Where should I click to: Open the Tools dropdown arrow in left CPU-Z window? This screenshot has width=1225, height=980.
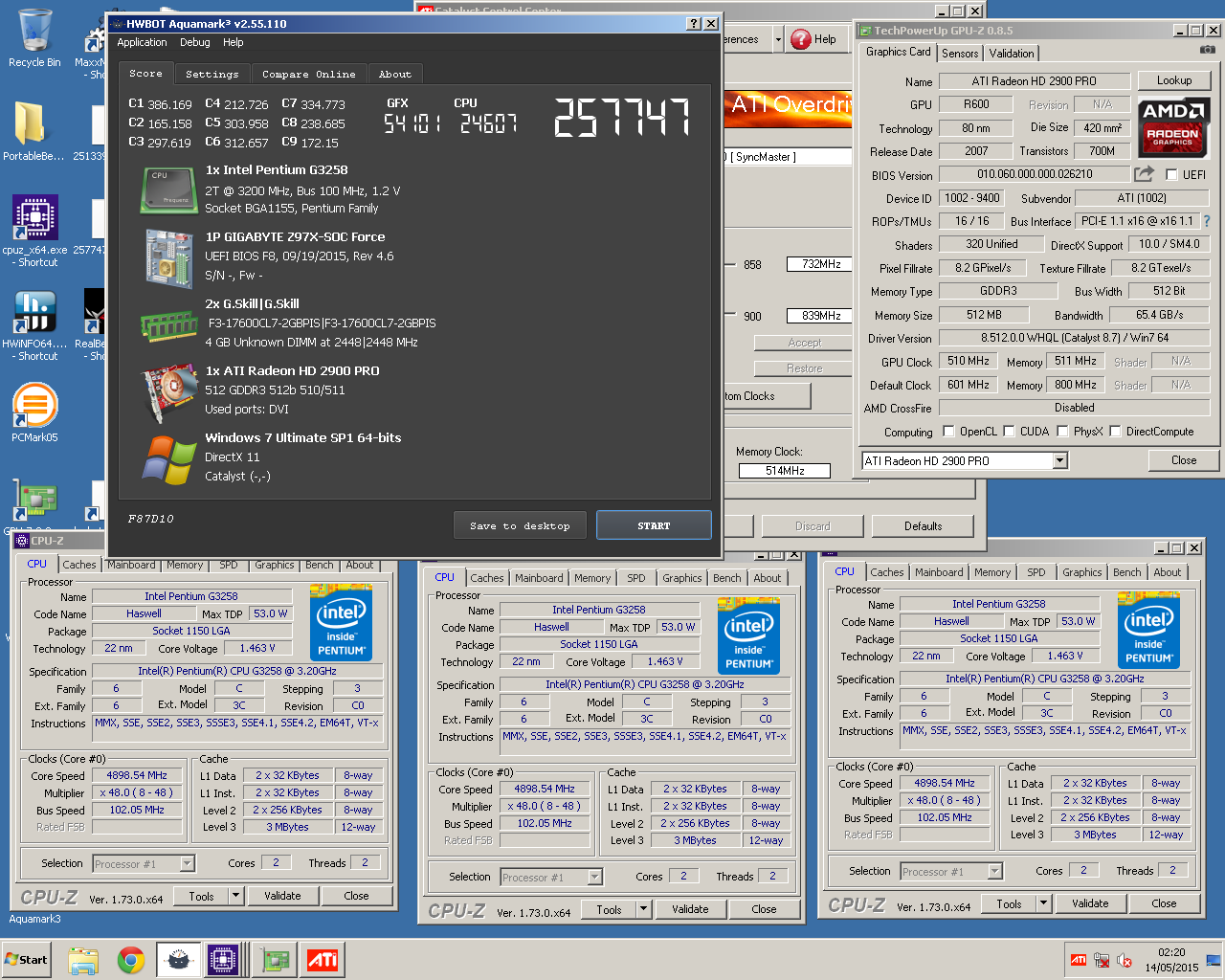click(x=235, y=896)
